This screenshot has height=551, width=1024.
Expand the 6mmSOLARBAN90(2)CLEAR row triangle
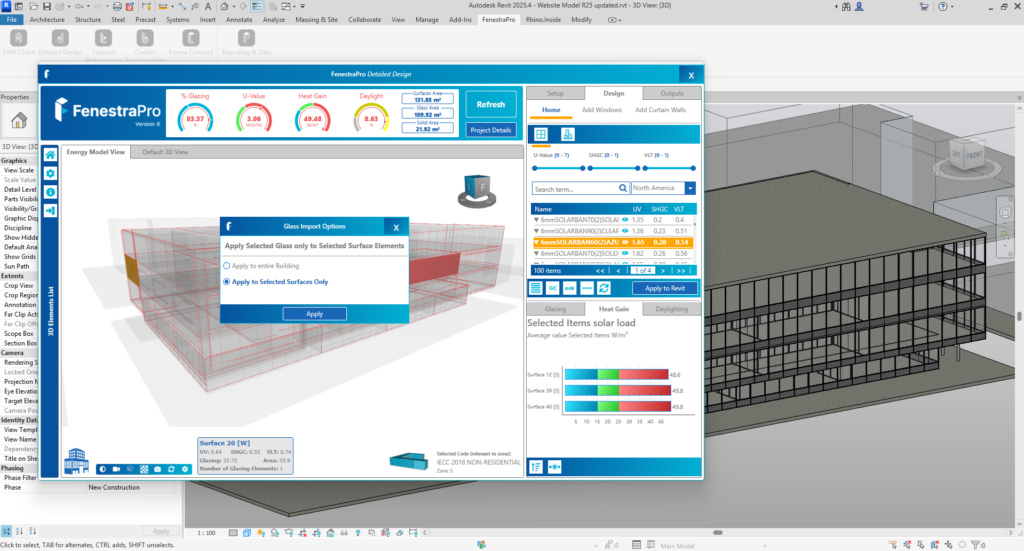(x=536, y=231)
